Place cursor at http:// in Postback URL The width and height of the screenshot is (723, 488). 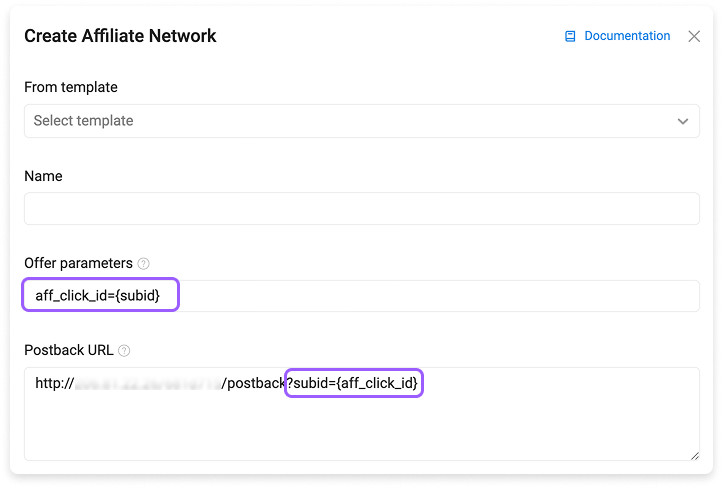pos(54,383)
